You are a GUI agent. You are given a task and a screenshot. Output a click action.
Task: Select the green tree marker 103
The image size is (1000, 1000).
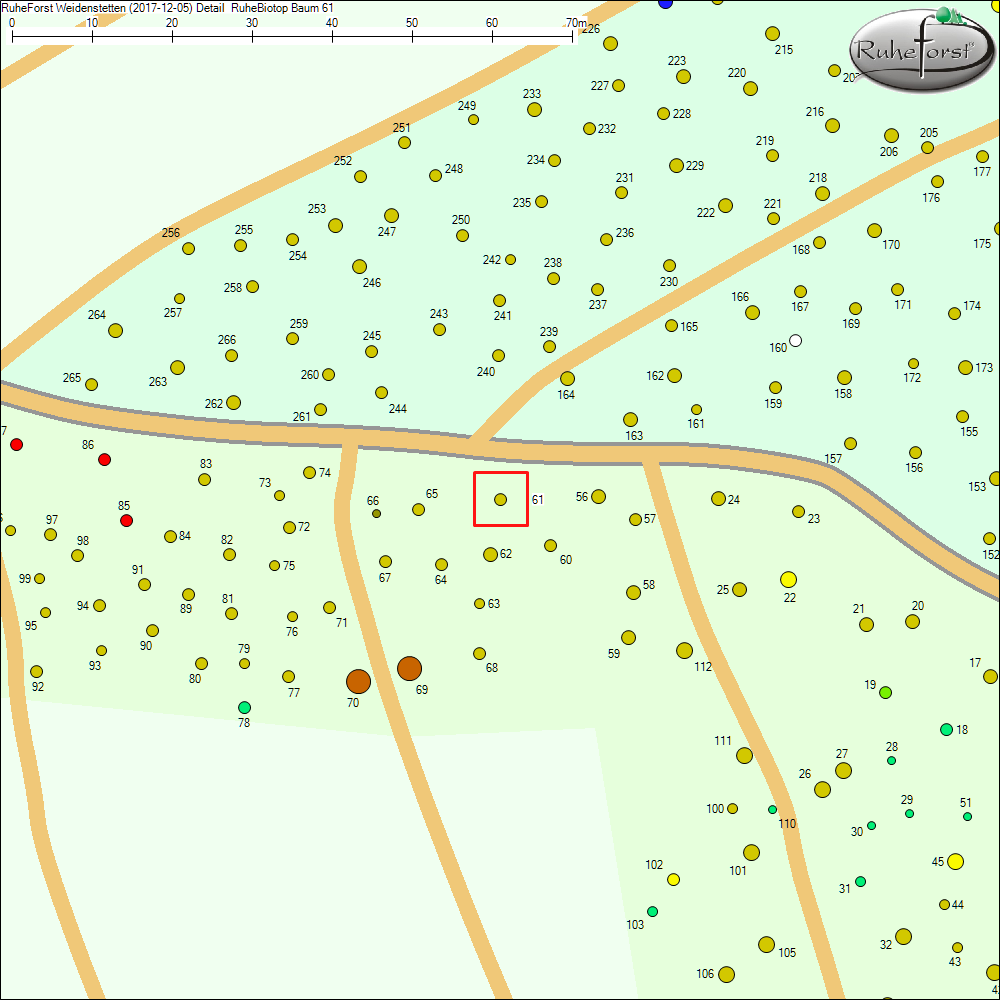[x=652, y=911]
